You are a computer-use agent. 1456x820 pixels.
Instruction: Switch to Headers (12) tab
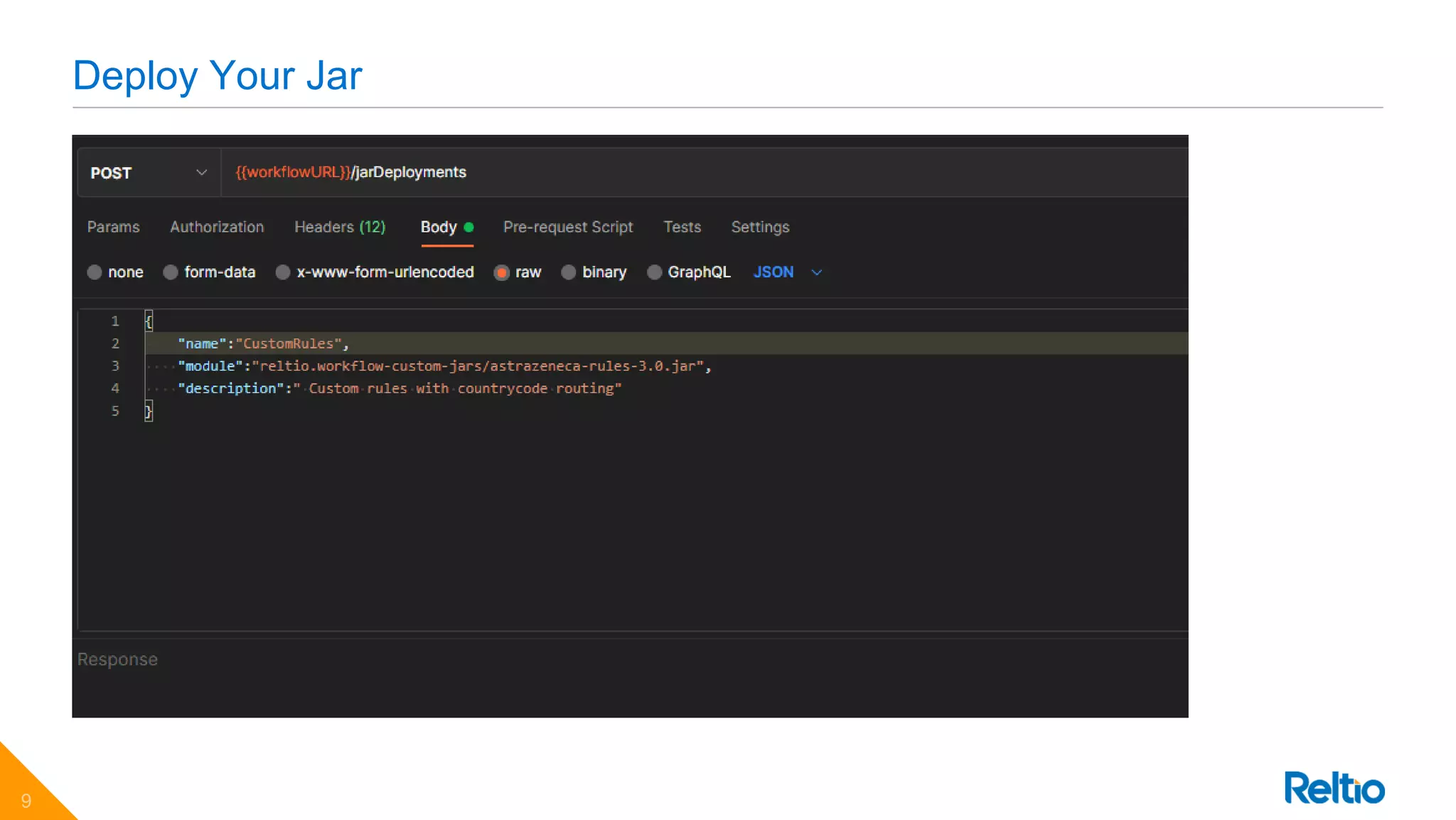point(340,227)
